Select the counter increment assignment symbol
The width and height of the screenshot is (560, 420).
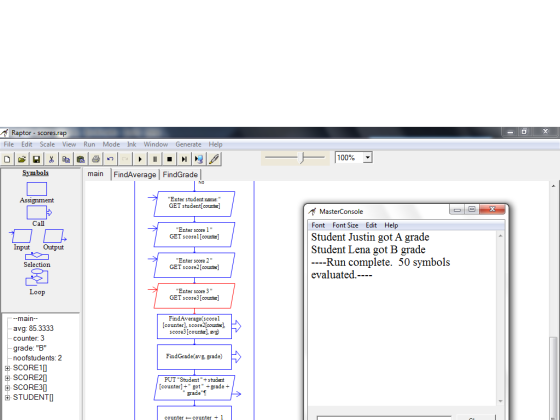(x=194, y=414)
